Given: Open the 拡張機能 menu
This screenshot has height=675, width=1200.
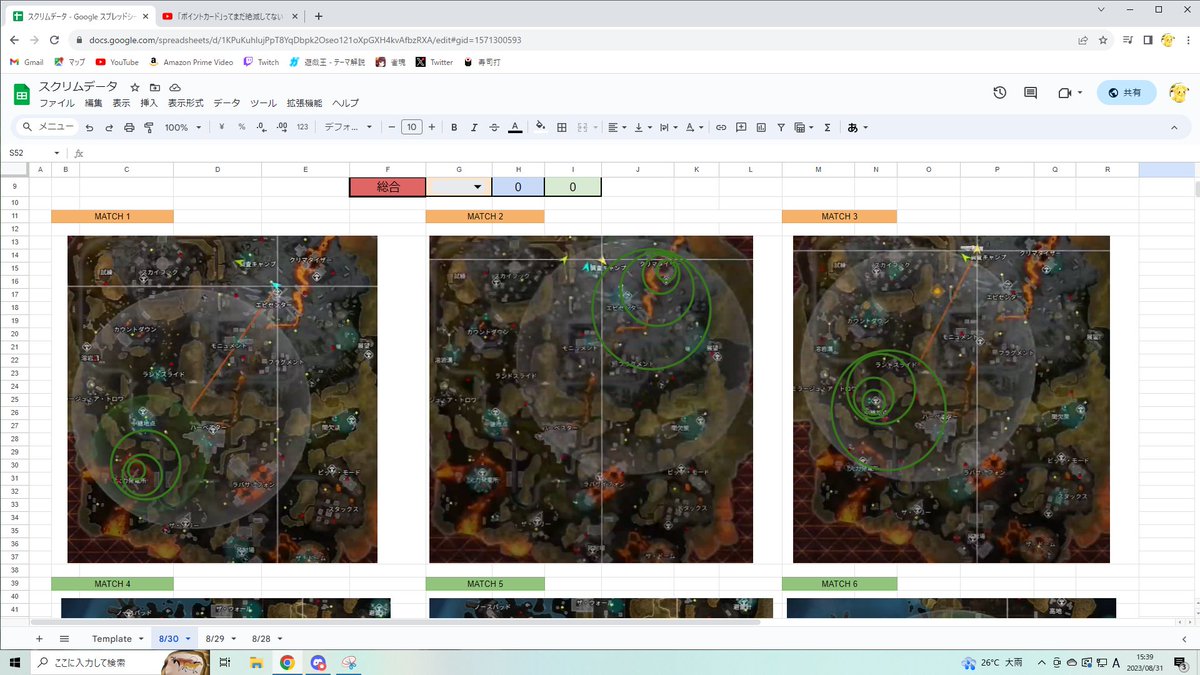Looking at the screenshot, I should pos(304,103).
